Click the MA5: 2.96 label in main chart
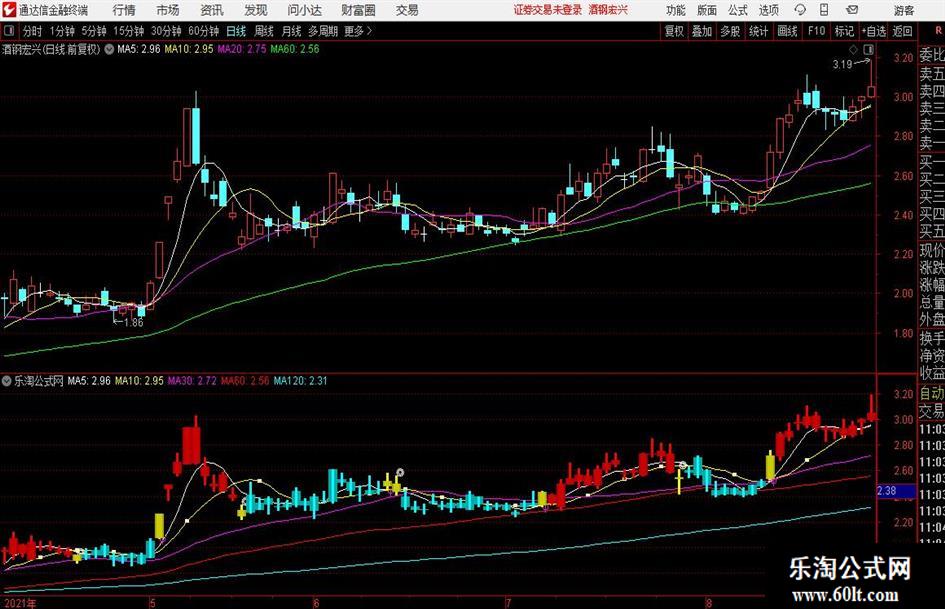The width and height of the screenshot is (945, 609). pos(139,49)
